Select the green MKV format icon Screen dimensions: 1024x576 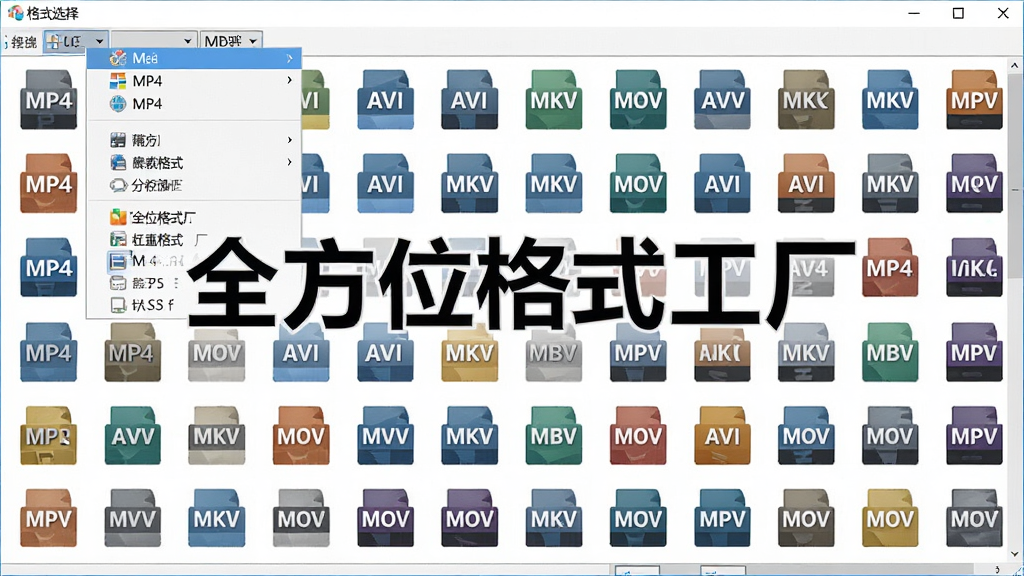553,100
